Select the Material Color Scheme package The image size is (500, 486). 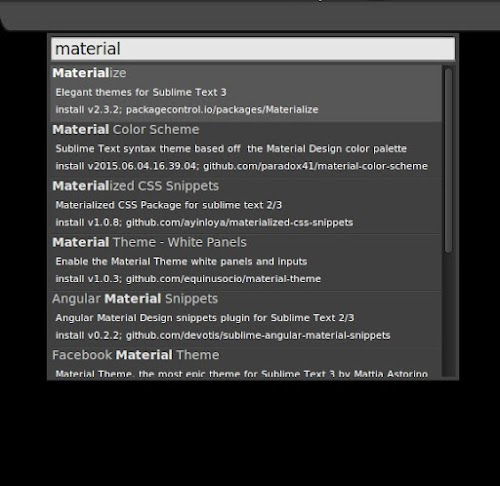click(x=126, y=129)
